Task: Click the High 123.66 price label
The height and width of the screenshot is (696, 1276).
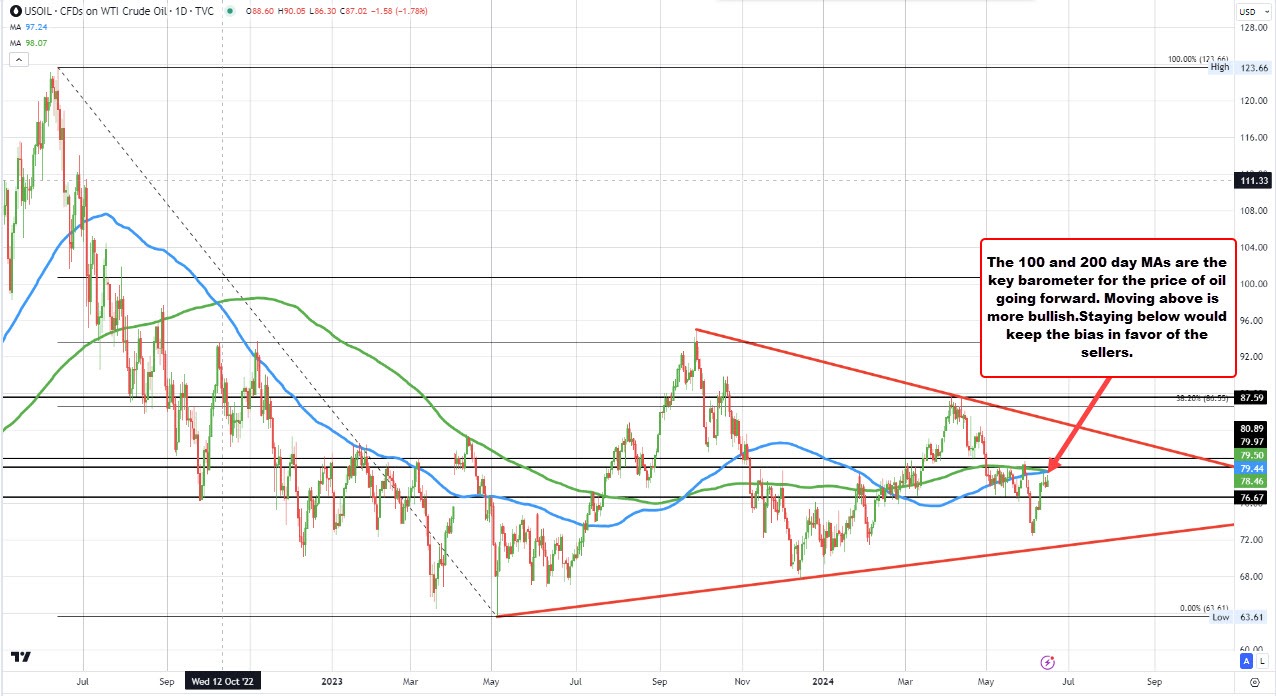Action: pos(1242,67)
